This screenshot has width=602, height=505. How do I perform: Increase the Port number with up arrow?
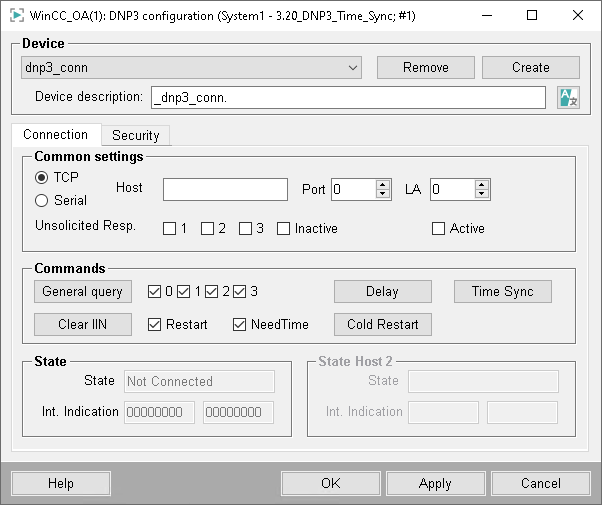[383, 184]
